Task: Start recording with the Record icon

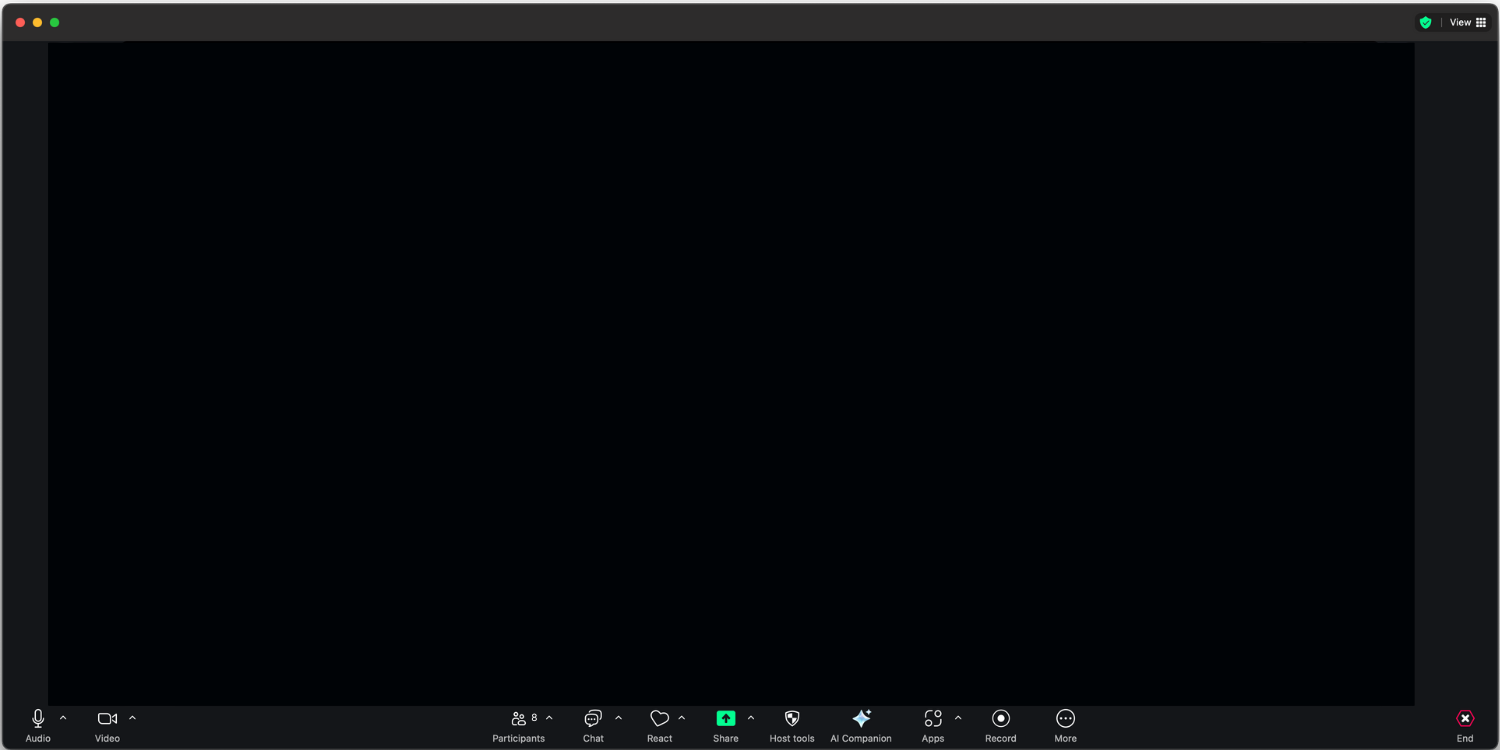Action: click(1001, 718)
